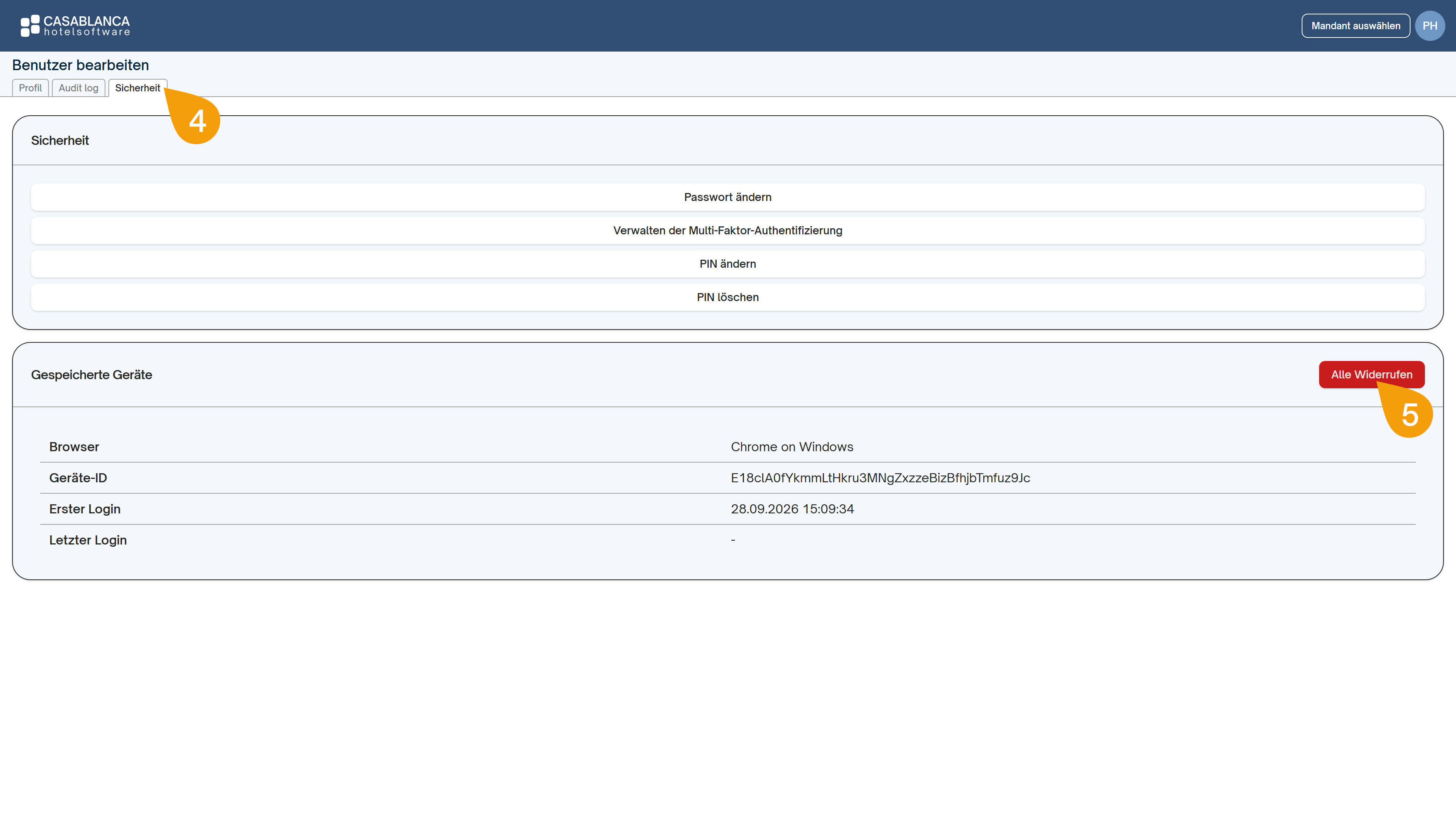Click the Chrome on Windows browser entry
1456x819 pixels.
pyautogui.click(x=792, y=447)
